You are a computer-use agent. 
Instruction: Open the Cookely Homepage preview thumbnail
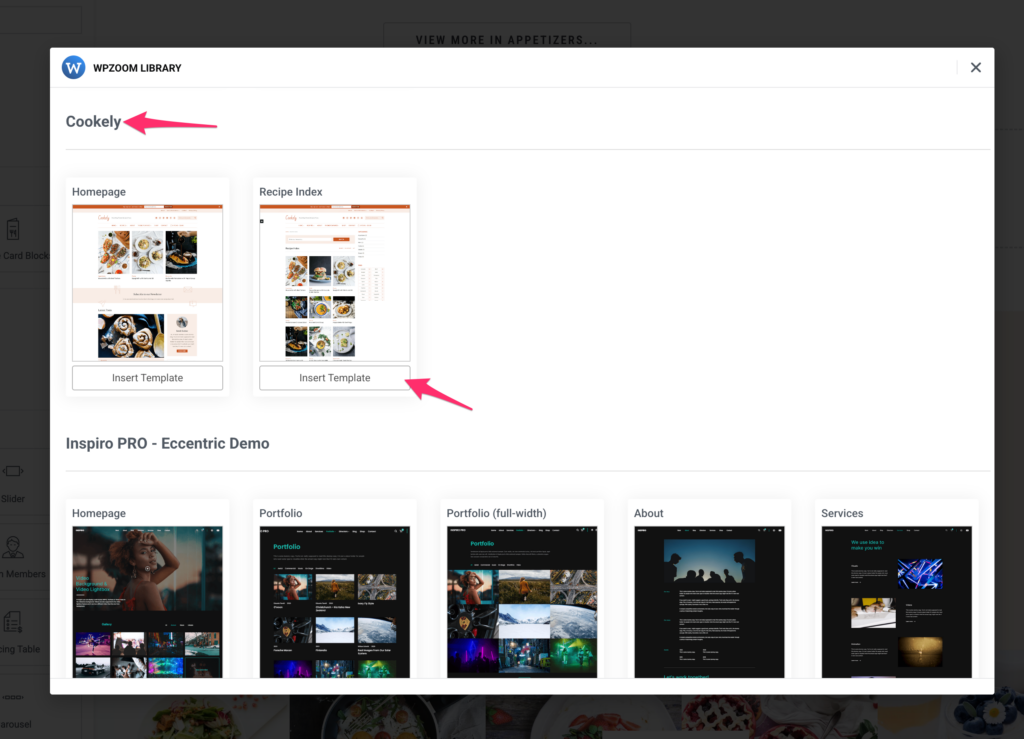148,283
